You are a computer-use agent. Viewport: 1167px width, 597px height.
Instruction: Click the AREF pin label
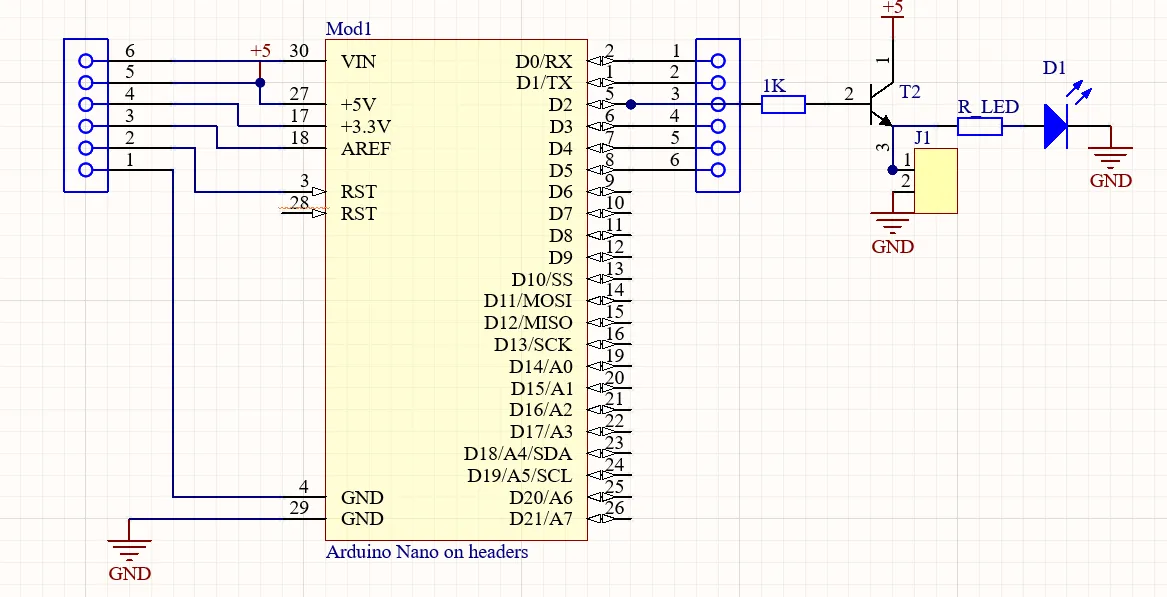point(365,149)
